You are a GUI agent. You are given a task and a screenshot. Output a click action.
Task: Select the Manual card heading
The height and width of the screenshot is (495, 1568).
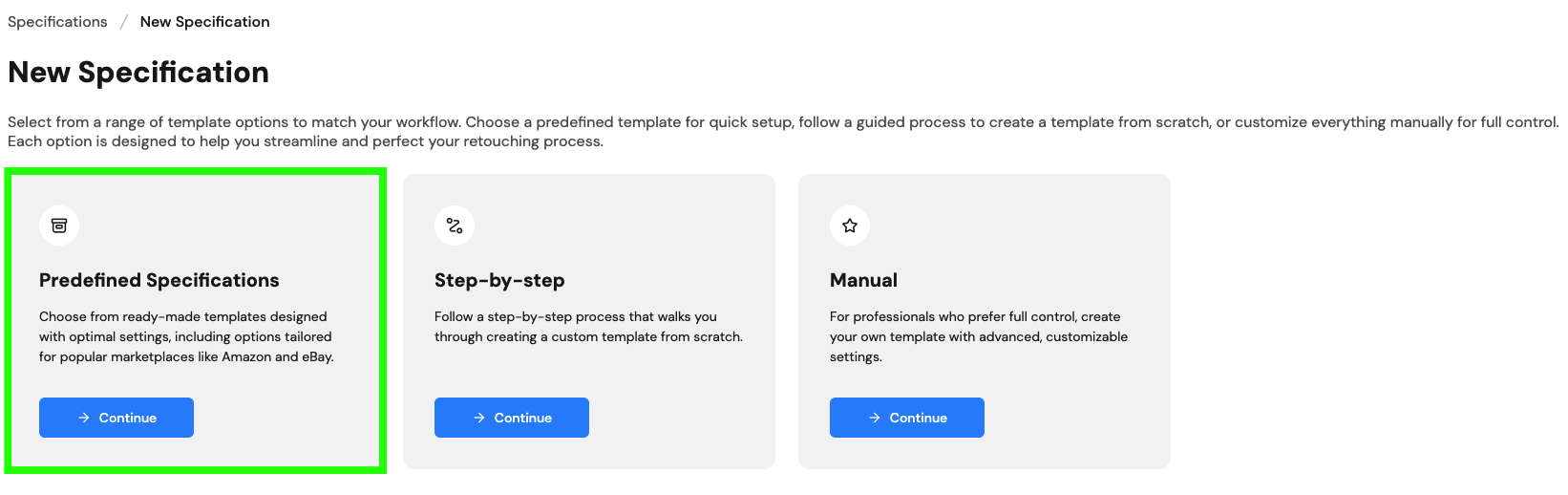863,280
